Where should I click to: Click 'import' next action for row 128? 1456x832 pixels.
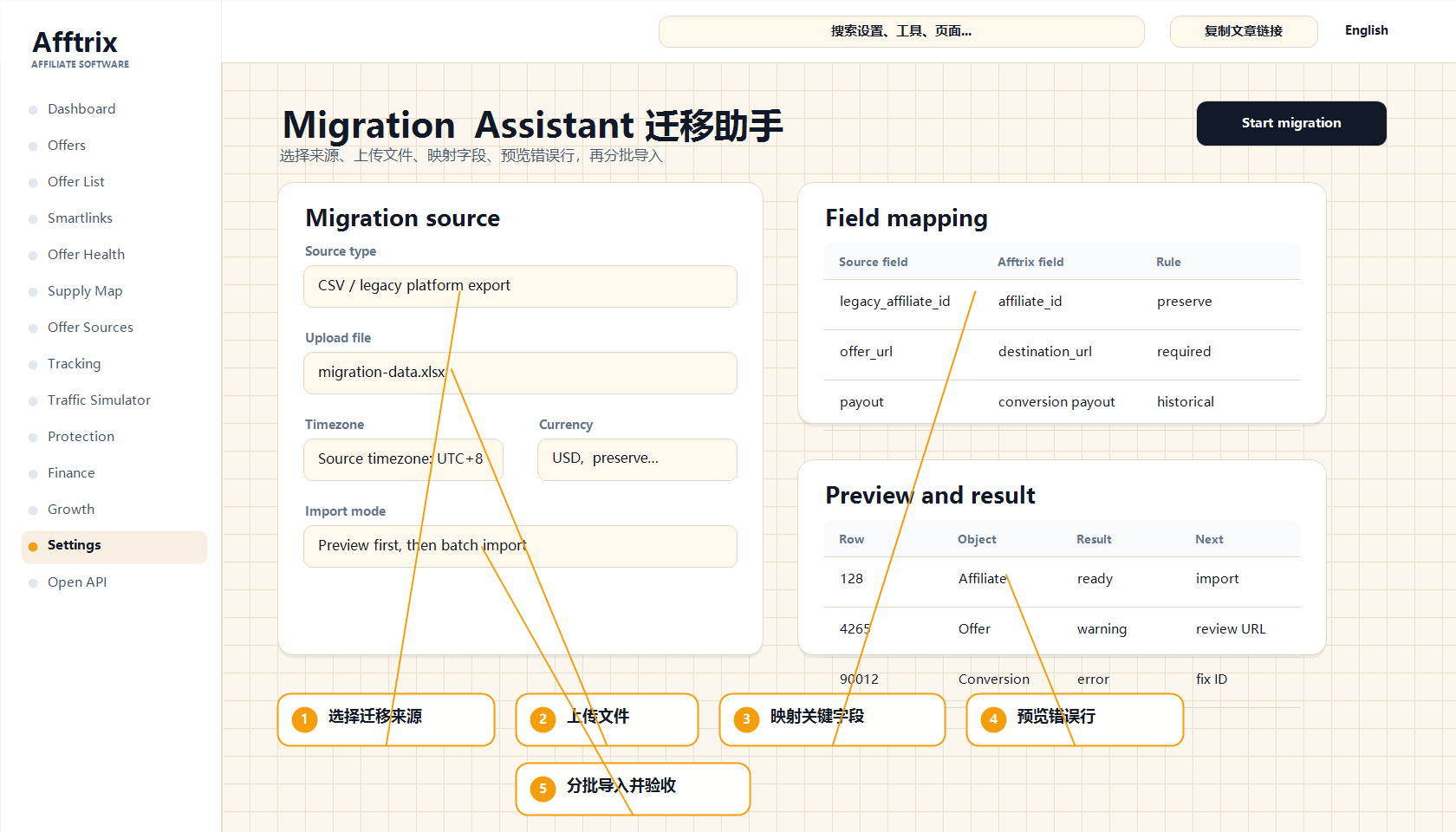(1217, 579)
